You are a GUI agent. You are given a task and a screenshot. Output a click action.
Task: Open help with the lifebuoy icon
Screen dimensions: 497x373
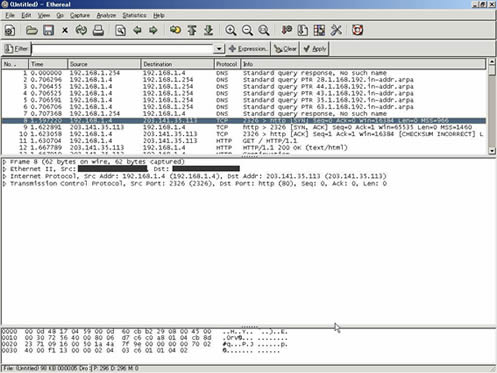tap(358, 30)
